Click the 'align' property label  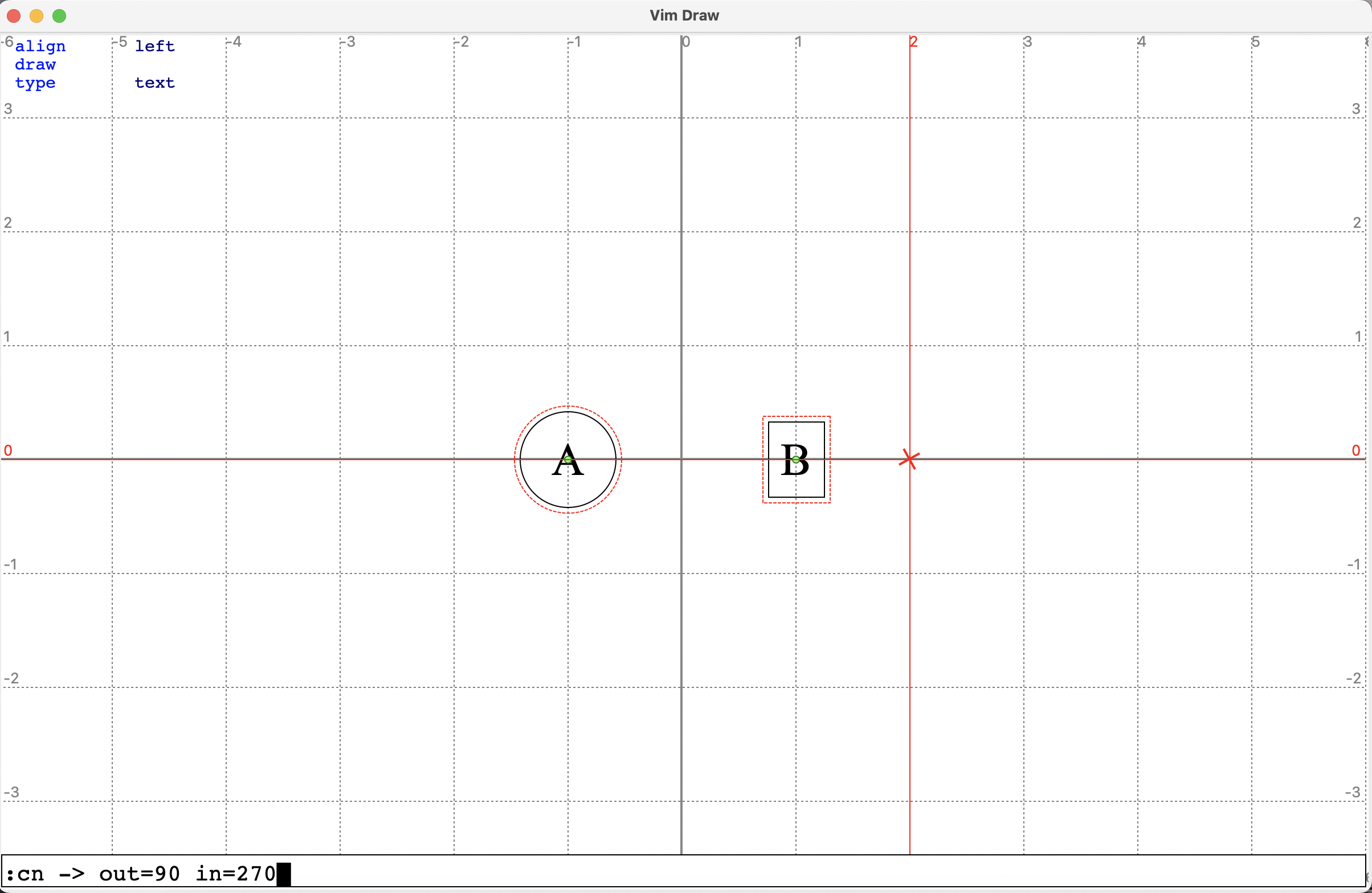pos(40,46)
